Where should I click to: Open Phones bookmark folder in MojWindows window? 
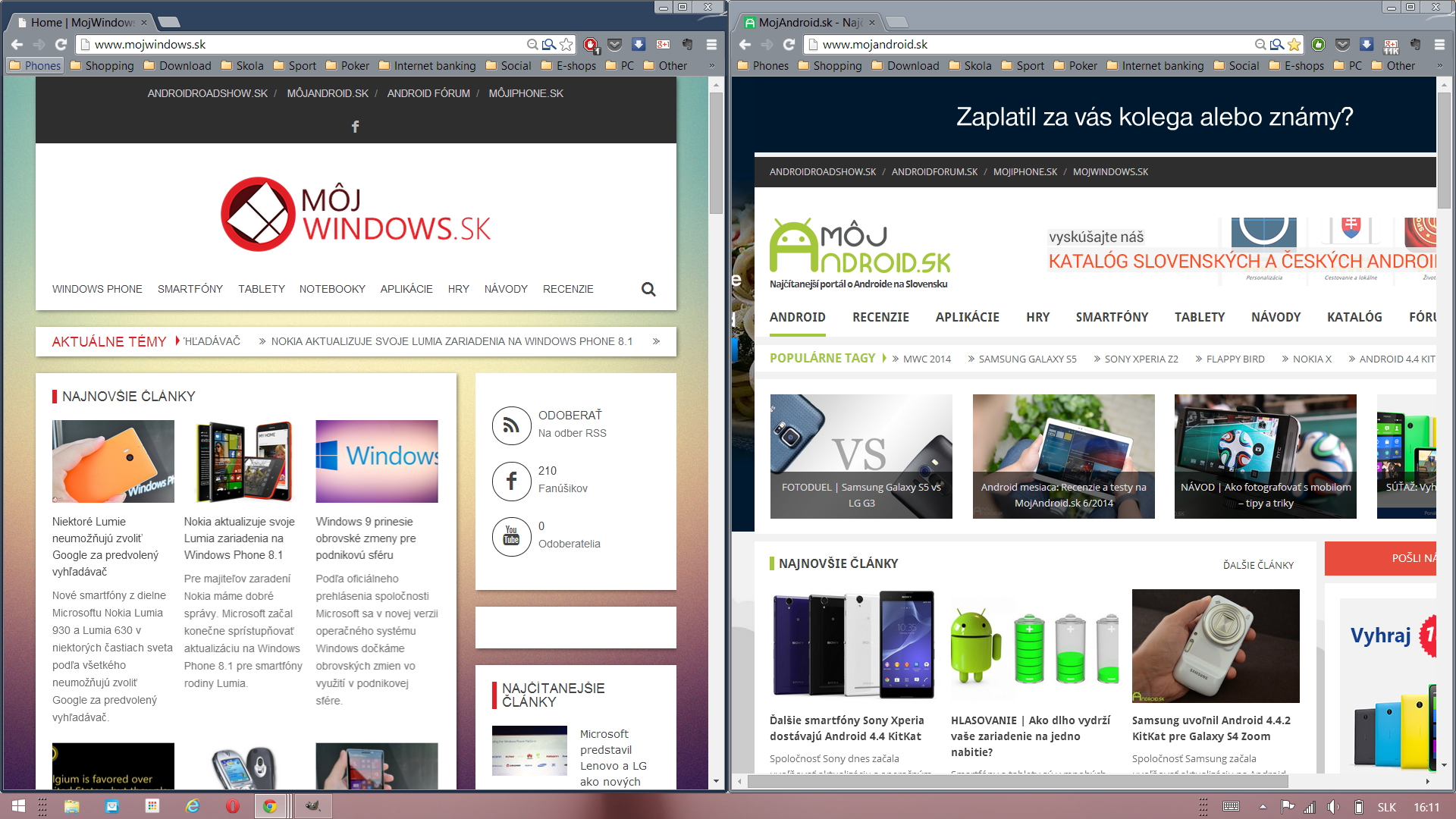pos(35,66)
